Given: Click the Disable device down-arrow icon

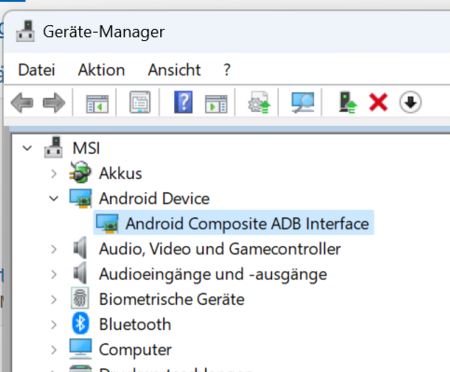Looking at the screenshot, I should [410, 102].
